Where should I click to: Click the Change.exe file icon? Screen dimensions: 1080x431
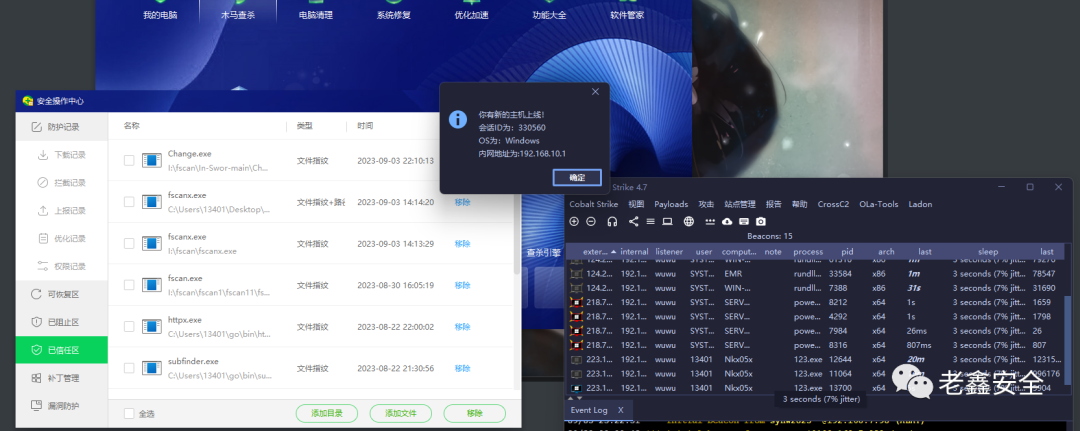coord(152,160)
